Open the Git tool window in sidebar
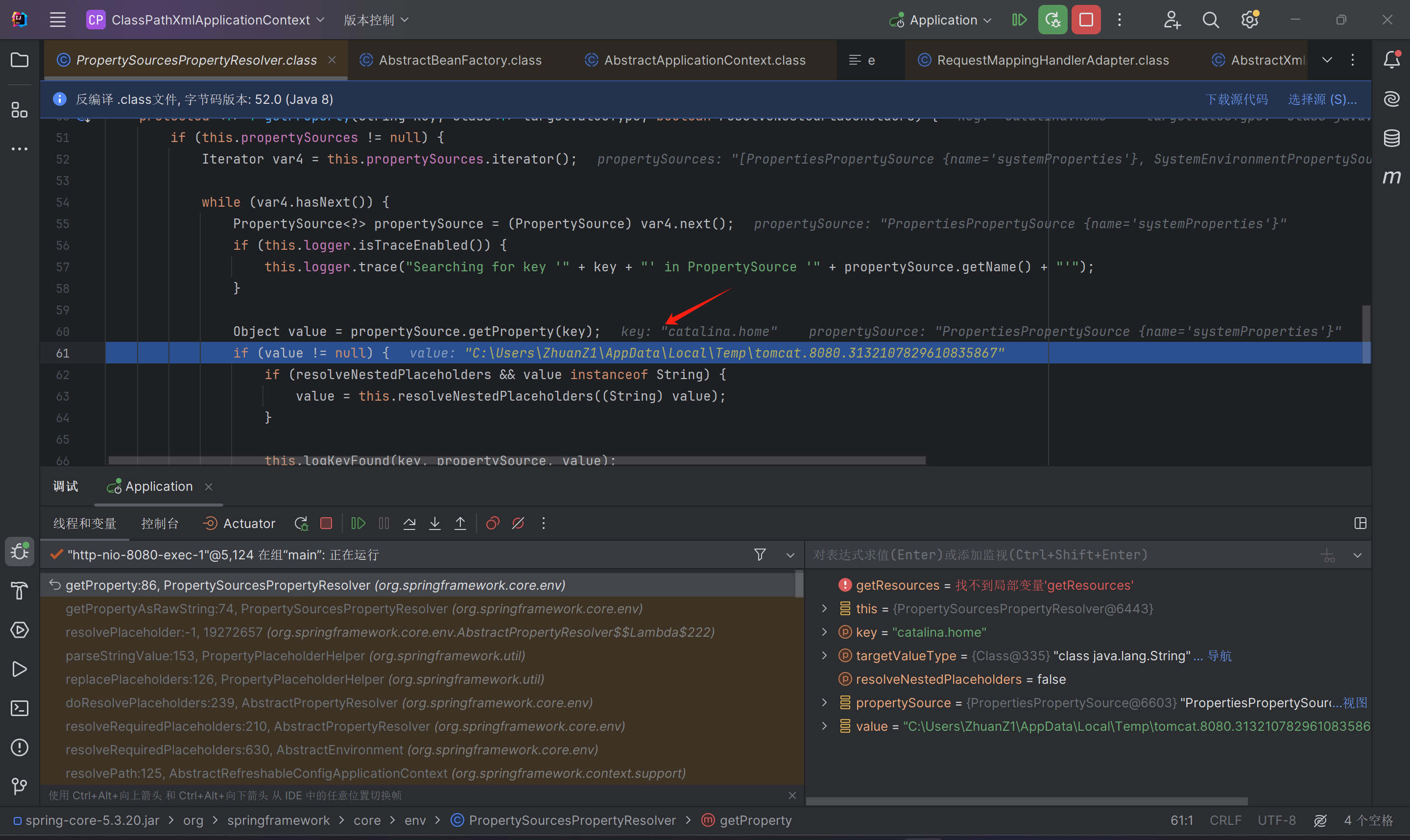 point(19,786)
